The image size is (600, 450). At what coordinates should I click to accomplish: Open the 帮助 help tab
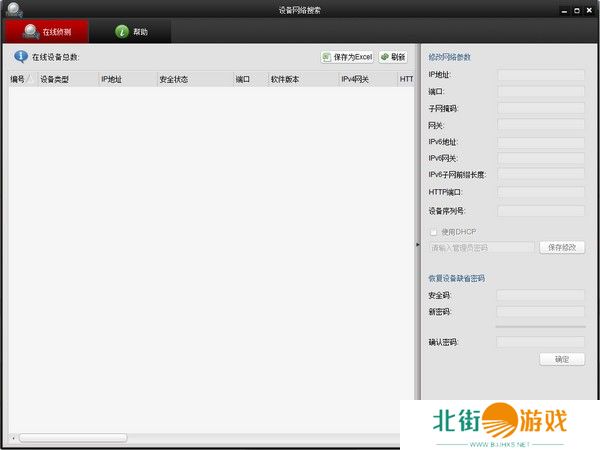point(131,32)
